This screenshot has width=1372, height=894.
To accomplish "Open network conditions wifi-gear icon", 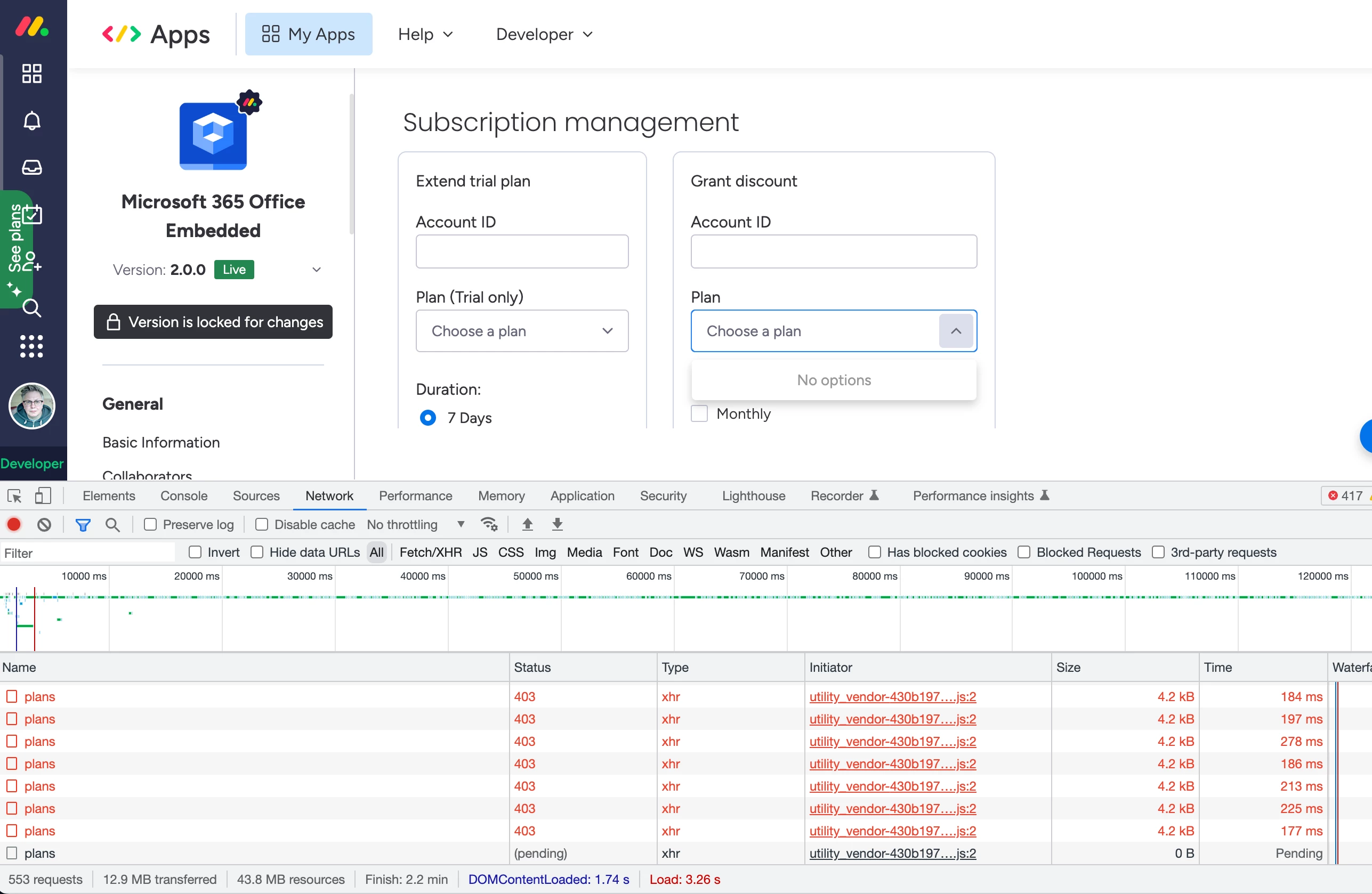I will [x=489, y=524].
